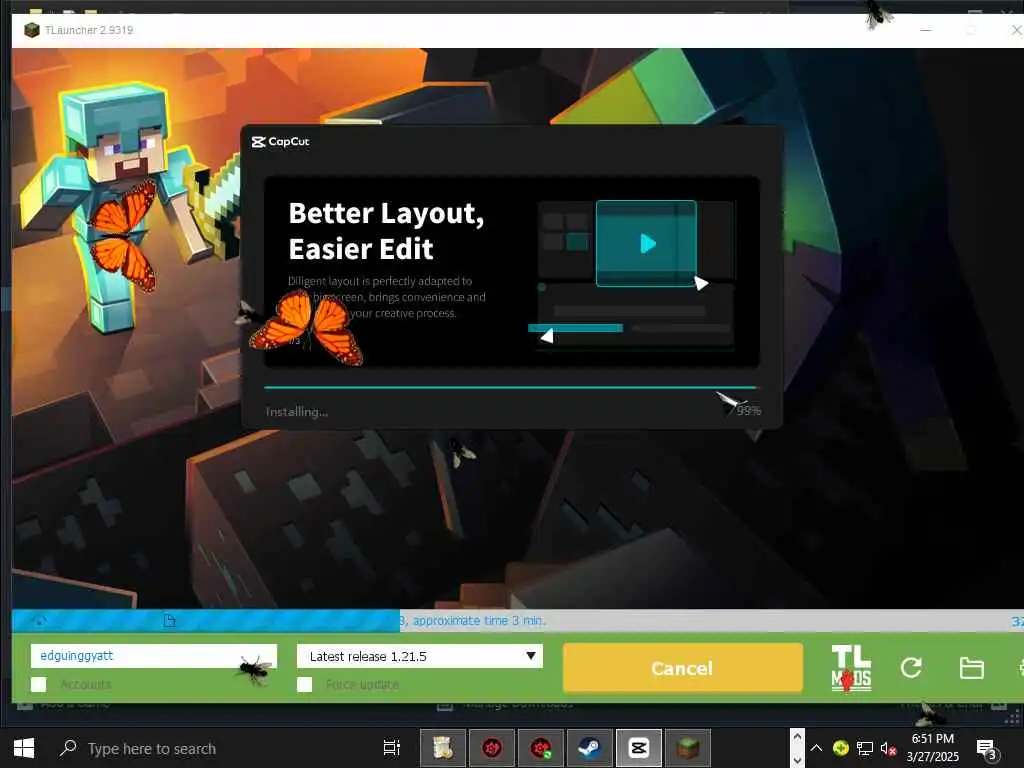Open the game folder icon
This screenshot has height=768, width=1024.
(x=971, y=668)
